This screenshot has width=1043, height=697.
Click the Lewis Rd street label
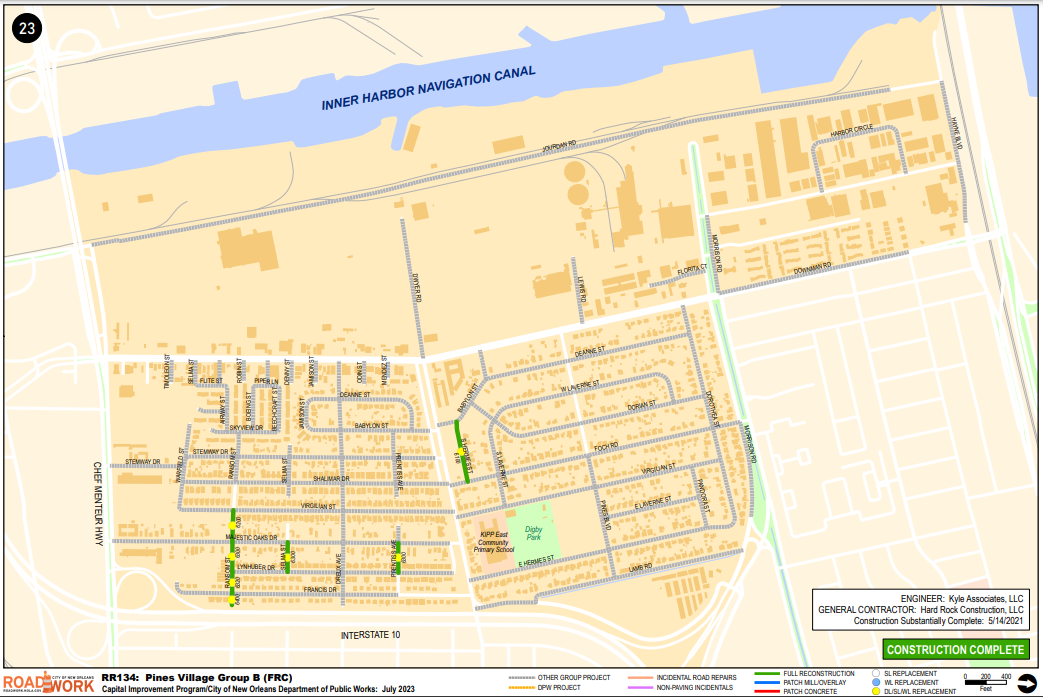click(x=582, y=290)
